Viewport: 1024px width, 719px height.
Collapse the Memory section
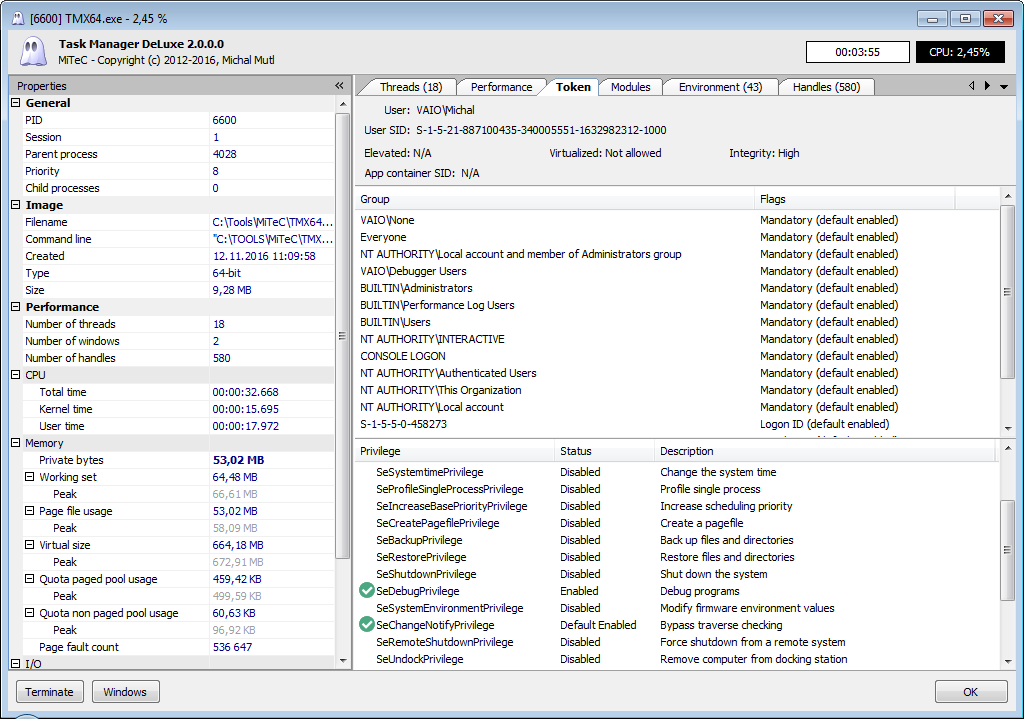pyautogui.click(x=16, y=443)
